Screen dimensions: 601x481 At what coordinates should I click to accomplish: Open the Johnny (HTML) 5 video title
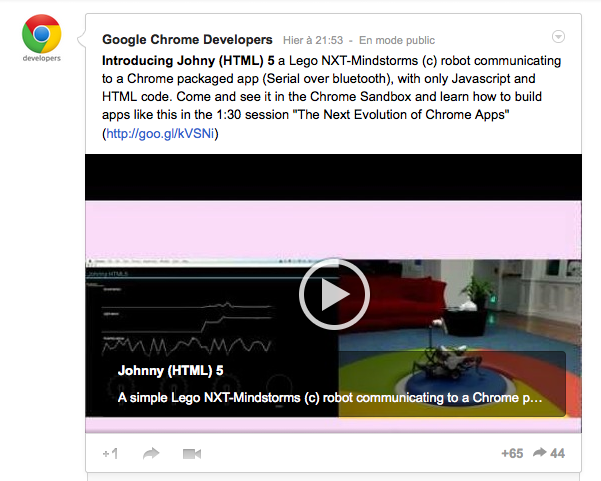[171, 371]
